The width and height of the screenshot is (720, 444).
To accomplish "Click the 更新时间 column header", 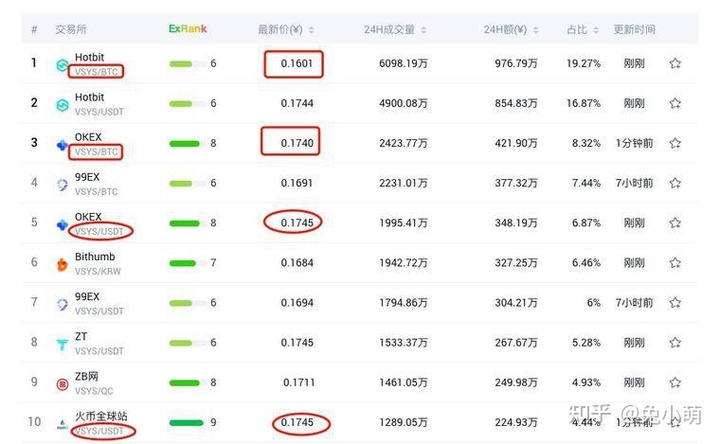I will (x=634, y=29).
